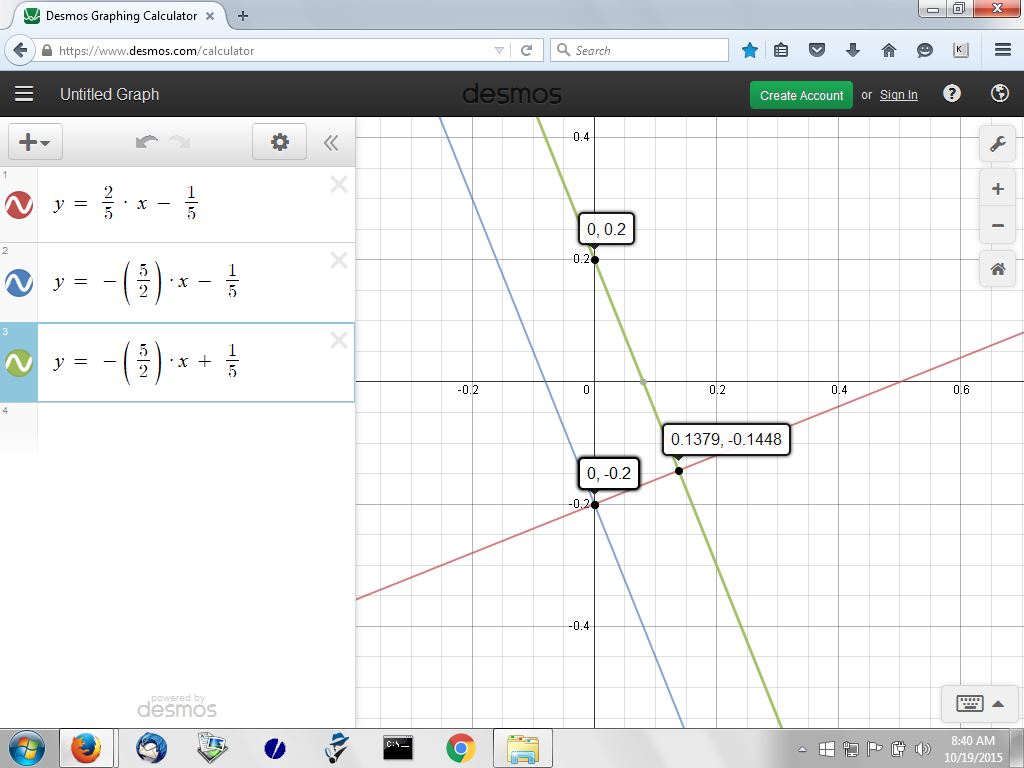The image size is (1024, 768).
Task: Delete expression 1 with its X
Action: [x=339, y=184]
